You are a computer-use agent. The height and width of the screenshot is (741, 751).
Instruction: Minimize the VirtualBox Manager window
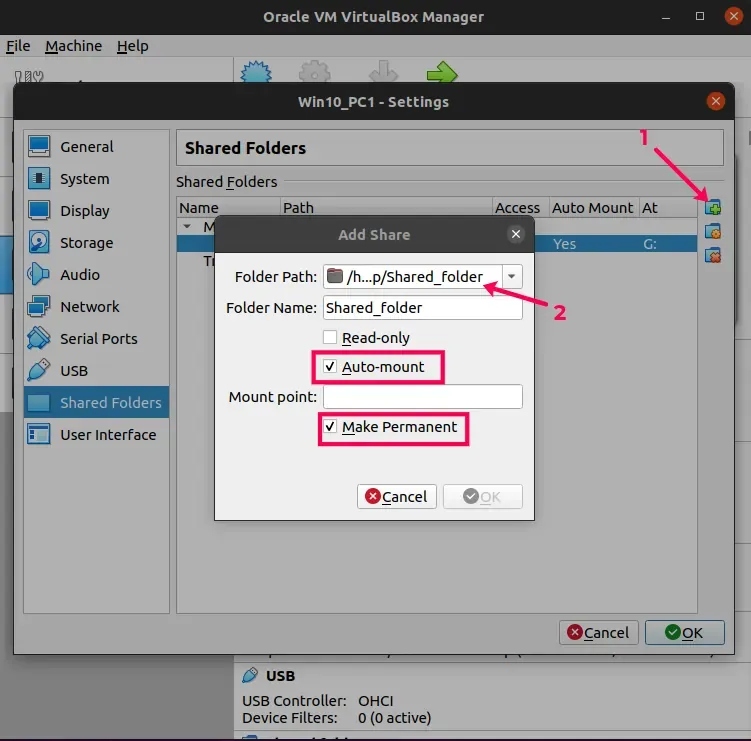[666, 17]
